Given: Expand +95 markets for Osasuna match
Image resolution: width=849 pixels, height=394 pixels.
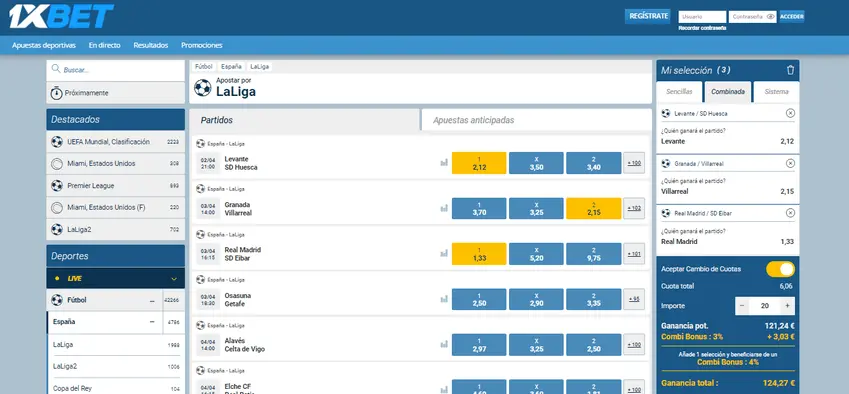Looking at the screenshot, I should 634,299.
